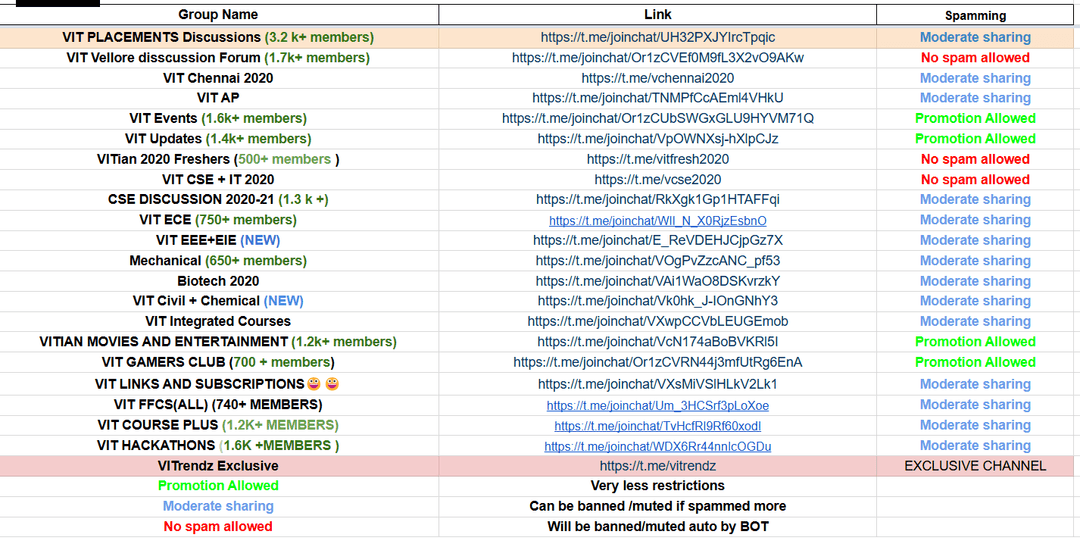Select the VIT Vellore disscussion Forum cell

pyautogui.click(x=218, y=57)
